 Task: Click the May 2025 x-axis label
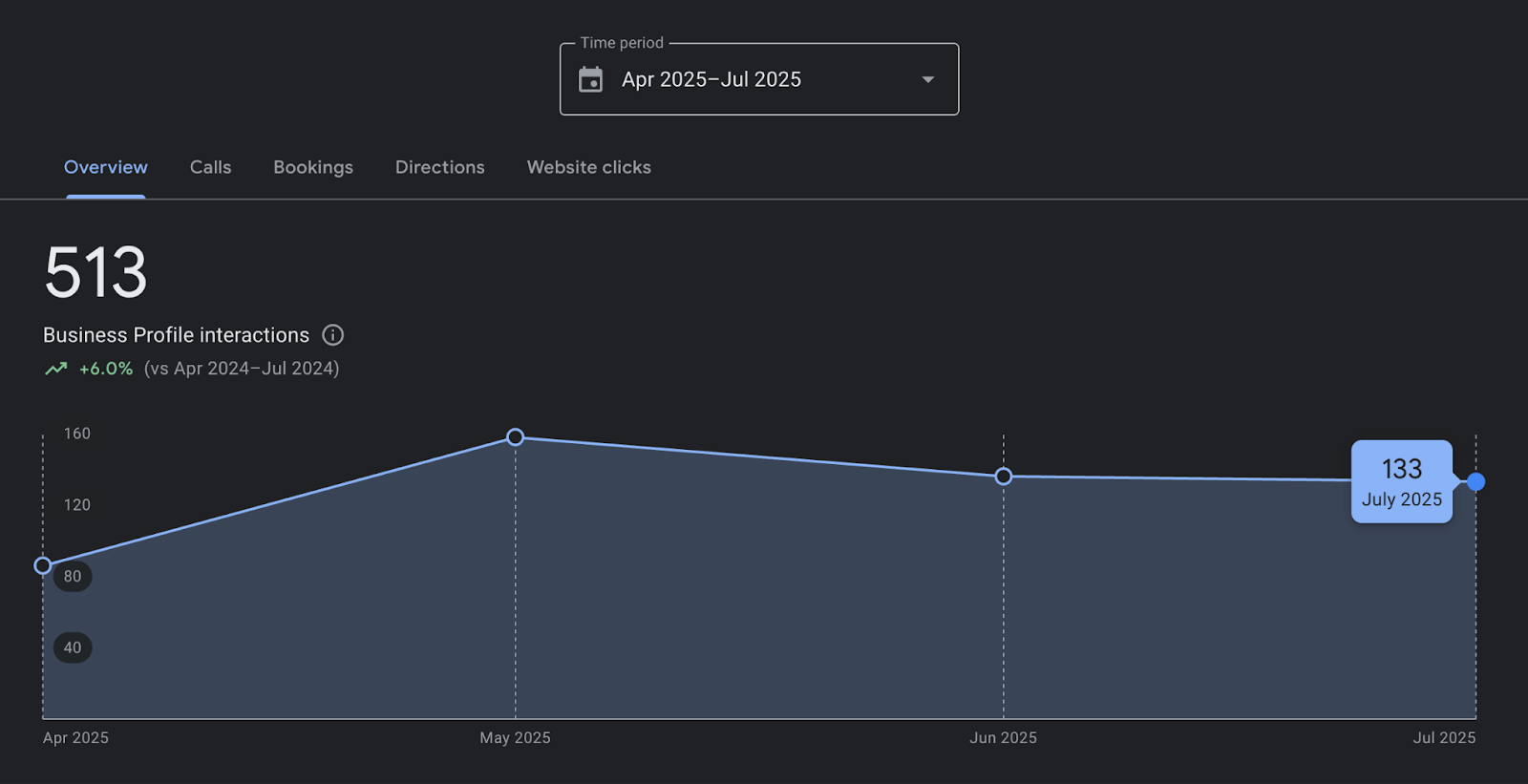coord(515,738)
